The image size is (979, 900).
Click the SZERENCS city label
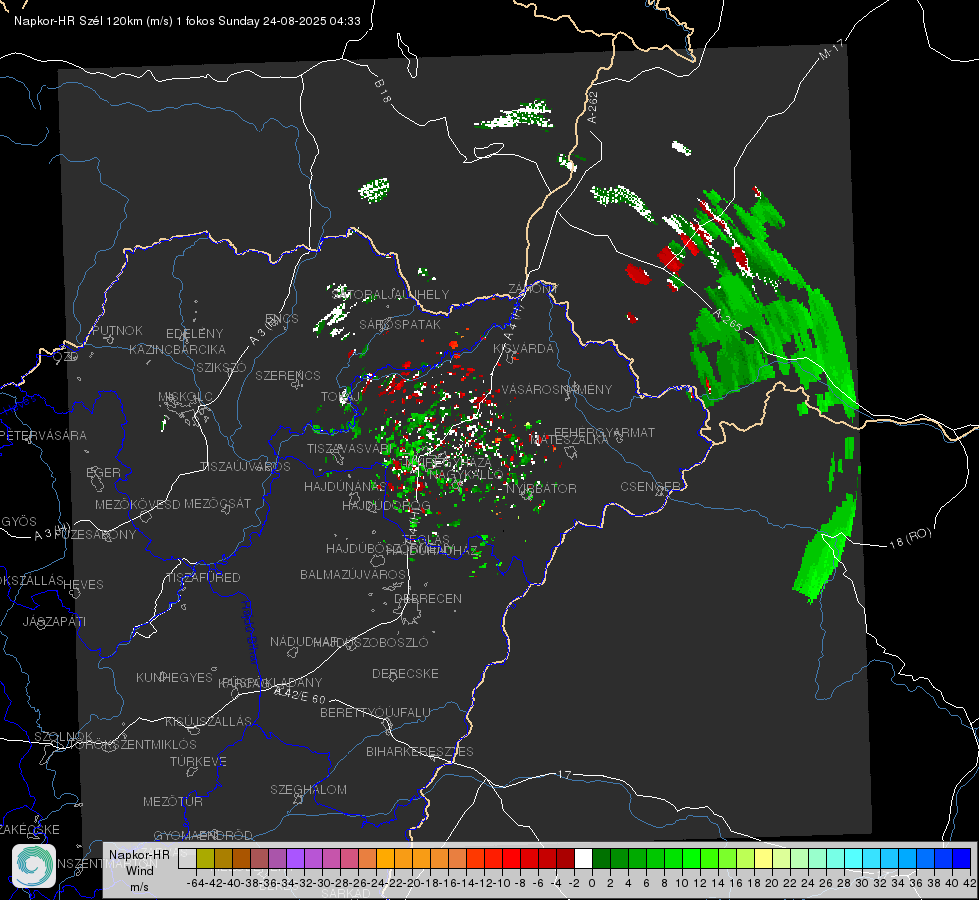click(x=288, y=375)
